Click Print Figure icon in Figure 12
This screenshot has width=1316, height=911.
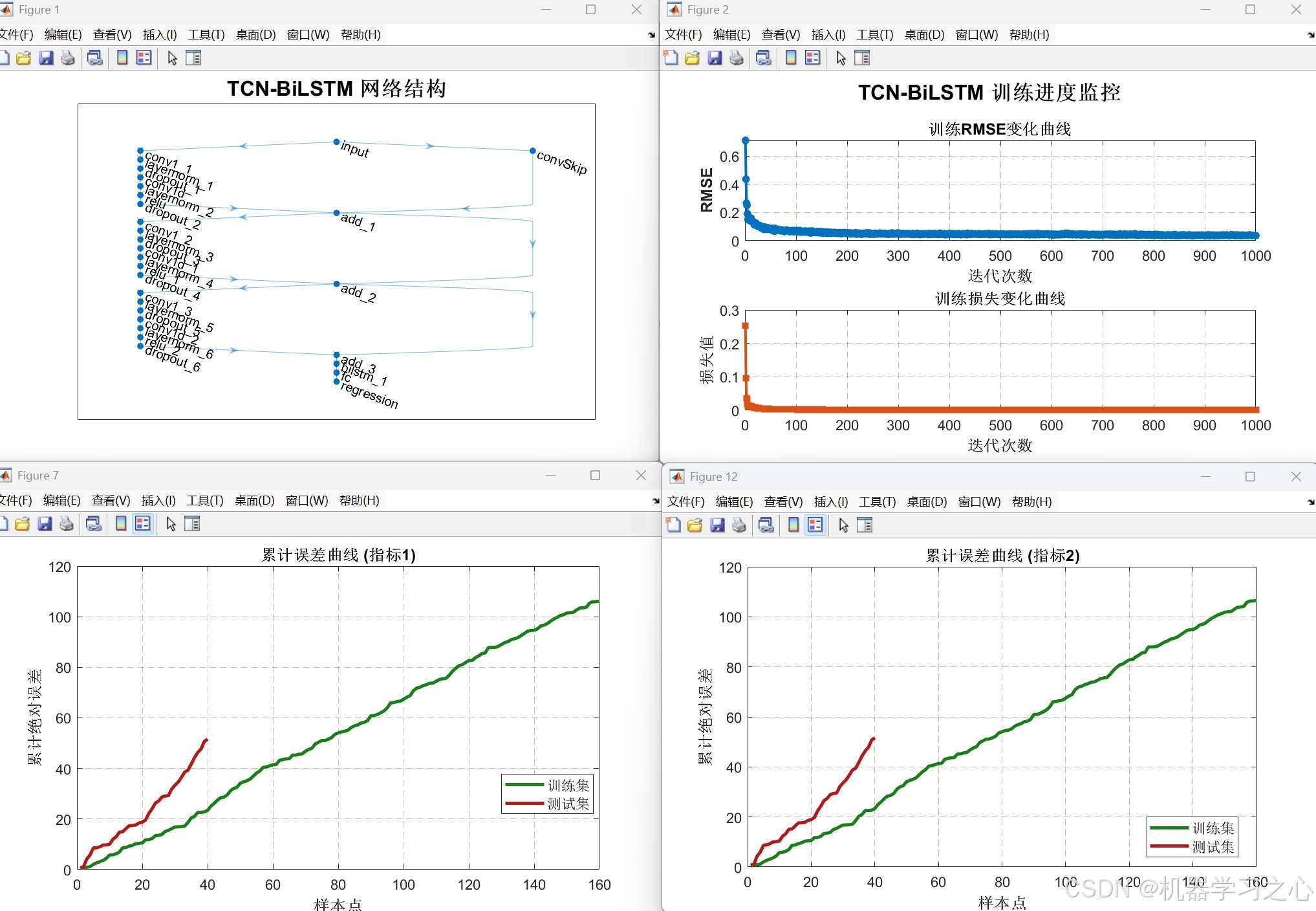pos(739,525)
